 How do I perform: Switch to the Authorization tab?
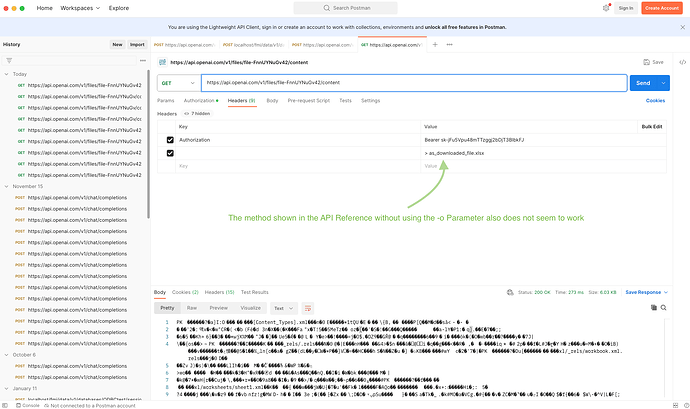click(201, 100)
